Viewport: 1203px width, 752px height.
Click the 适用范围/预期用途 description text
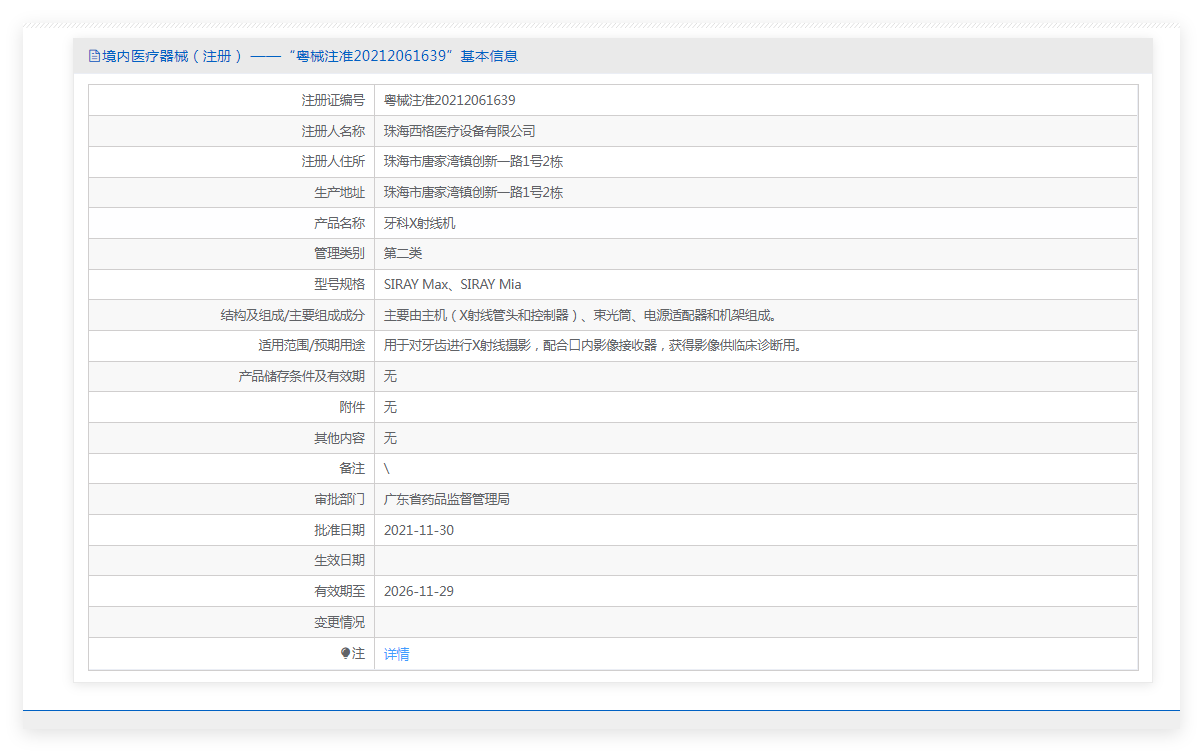(x=594, y=345)
